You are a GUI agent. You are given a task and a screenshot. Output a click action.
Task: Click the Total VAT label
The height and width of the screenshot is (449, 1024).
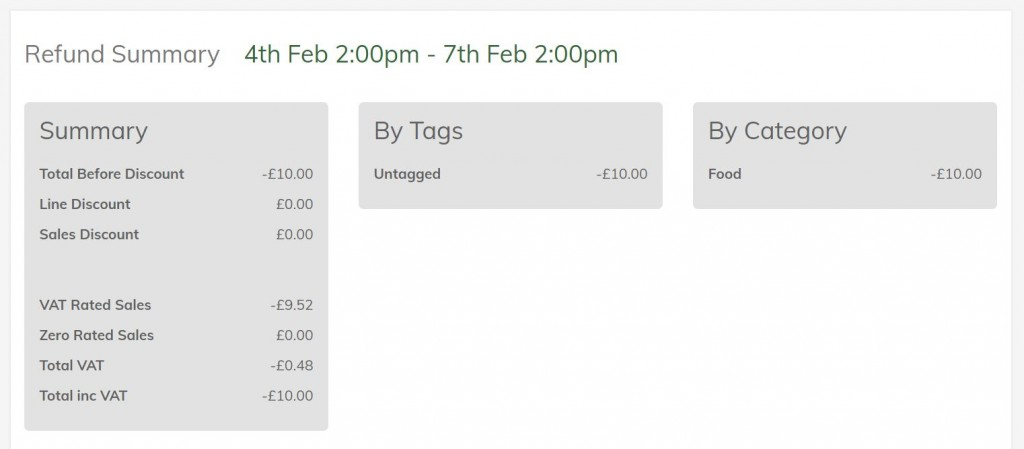(71, 365)
